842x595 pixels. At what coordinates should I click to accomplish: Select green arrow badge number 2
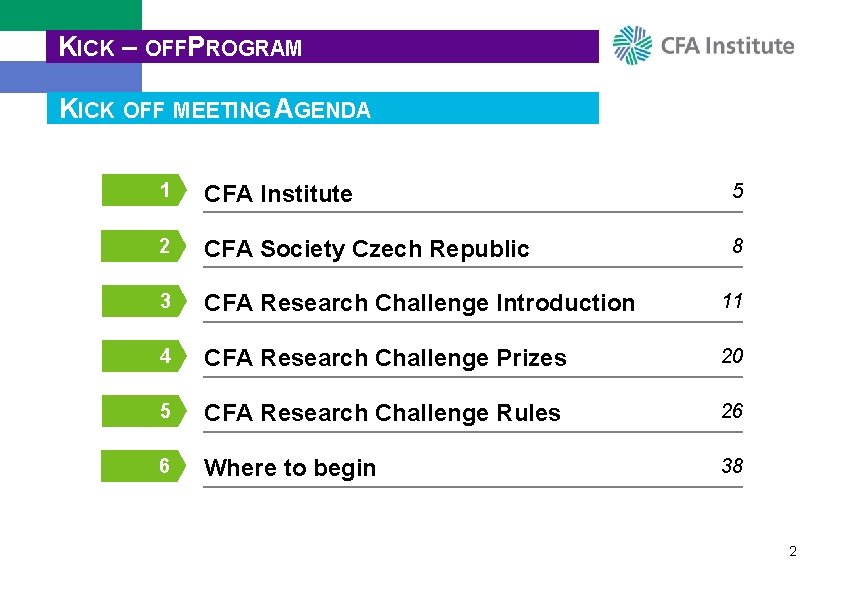click(144, 246)
